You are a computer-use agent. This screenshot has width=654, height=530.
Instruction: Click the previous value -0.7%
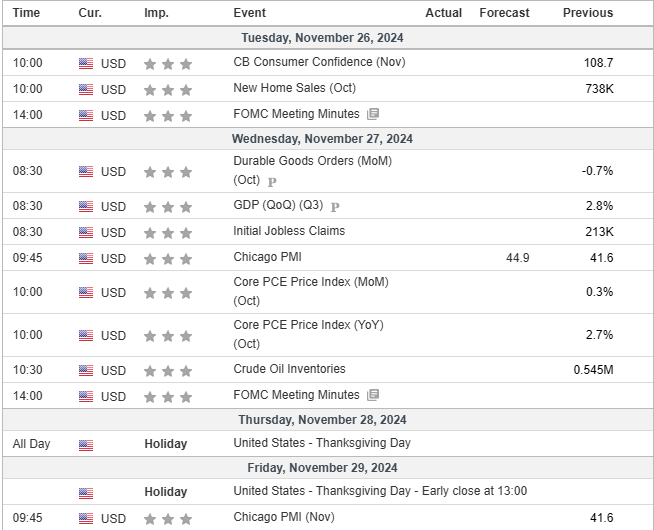pyautogui.click(x=598, y=171)
